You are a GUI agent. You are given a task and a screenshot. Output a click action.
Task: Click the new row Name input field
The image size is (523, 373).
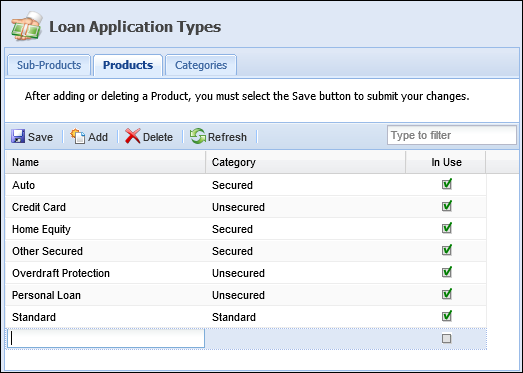click(106, 338)
